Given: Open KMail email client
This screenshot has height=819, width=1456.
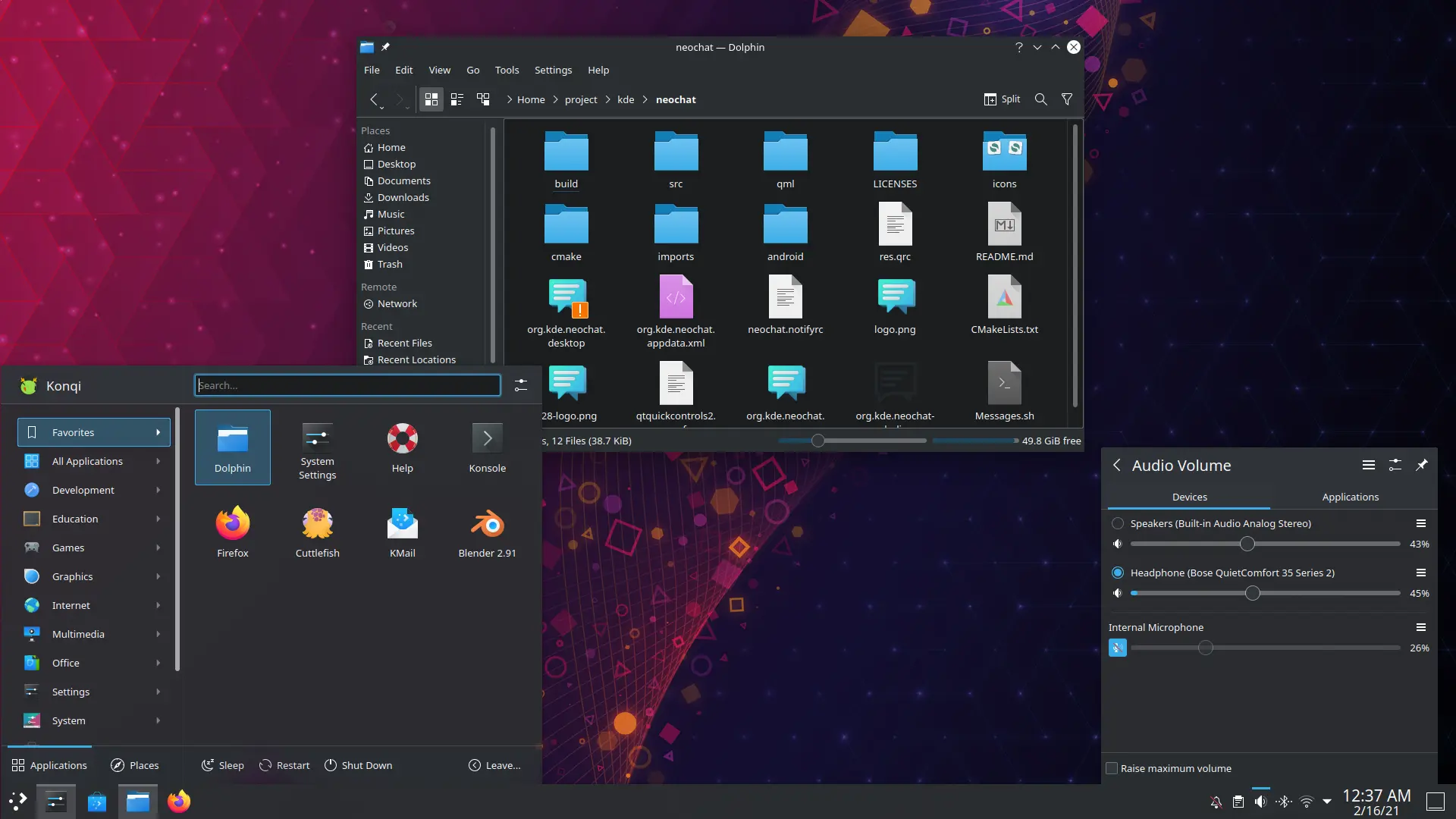Looking at the screenshot, I should coord(402,531).
